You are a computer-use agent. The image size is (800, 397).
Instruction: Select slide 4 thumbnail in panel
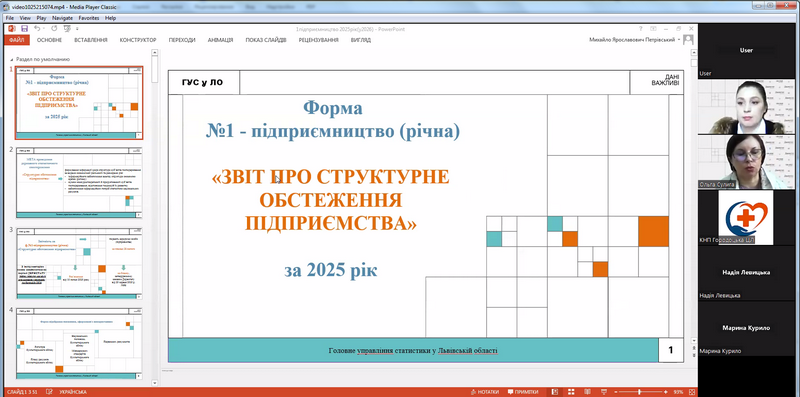[80, 344]
